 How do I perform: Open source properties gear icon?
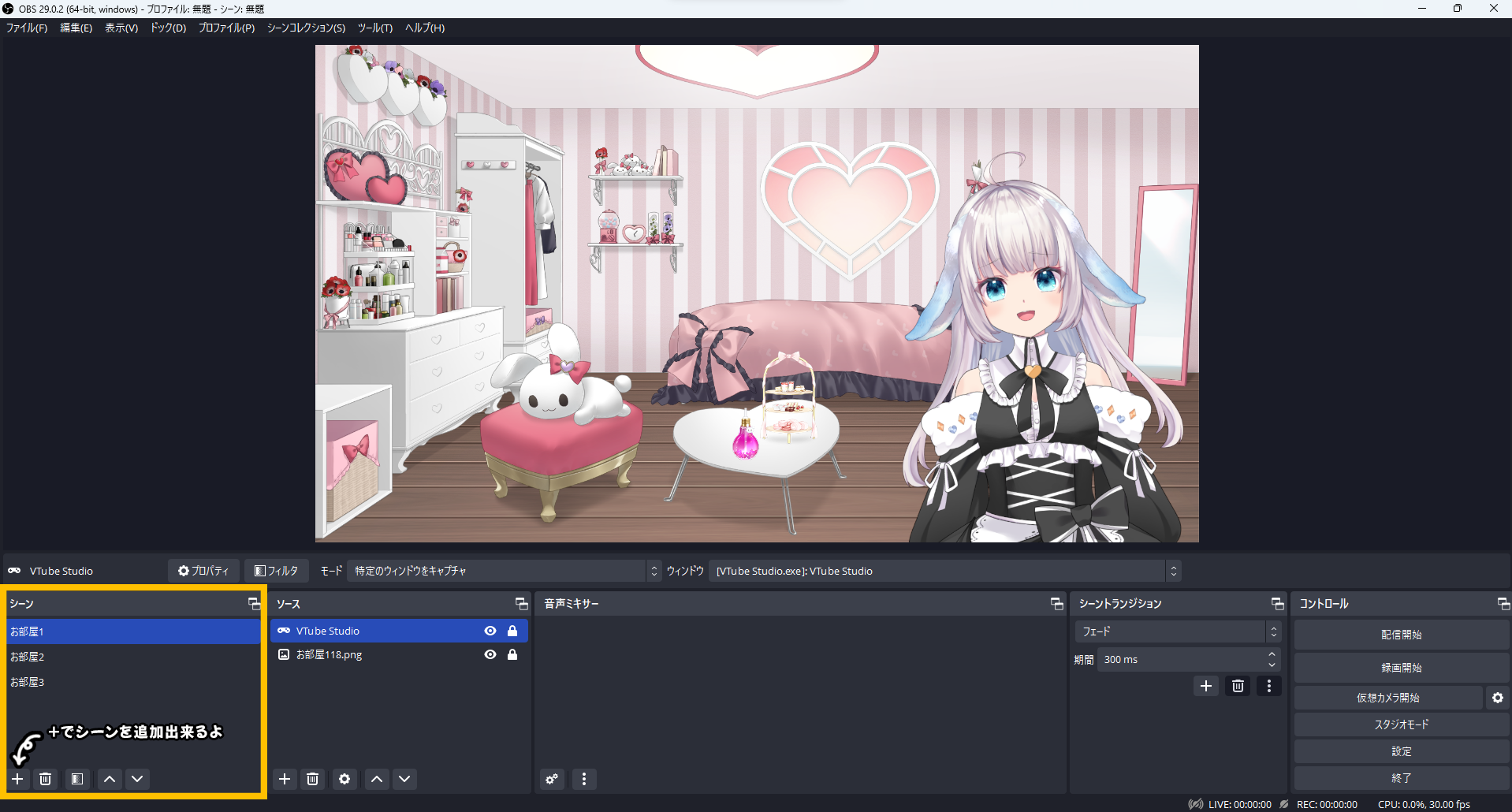344,779
